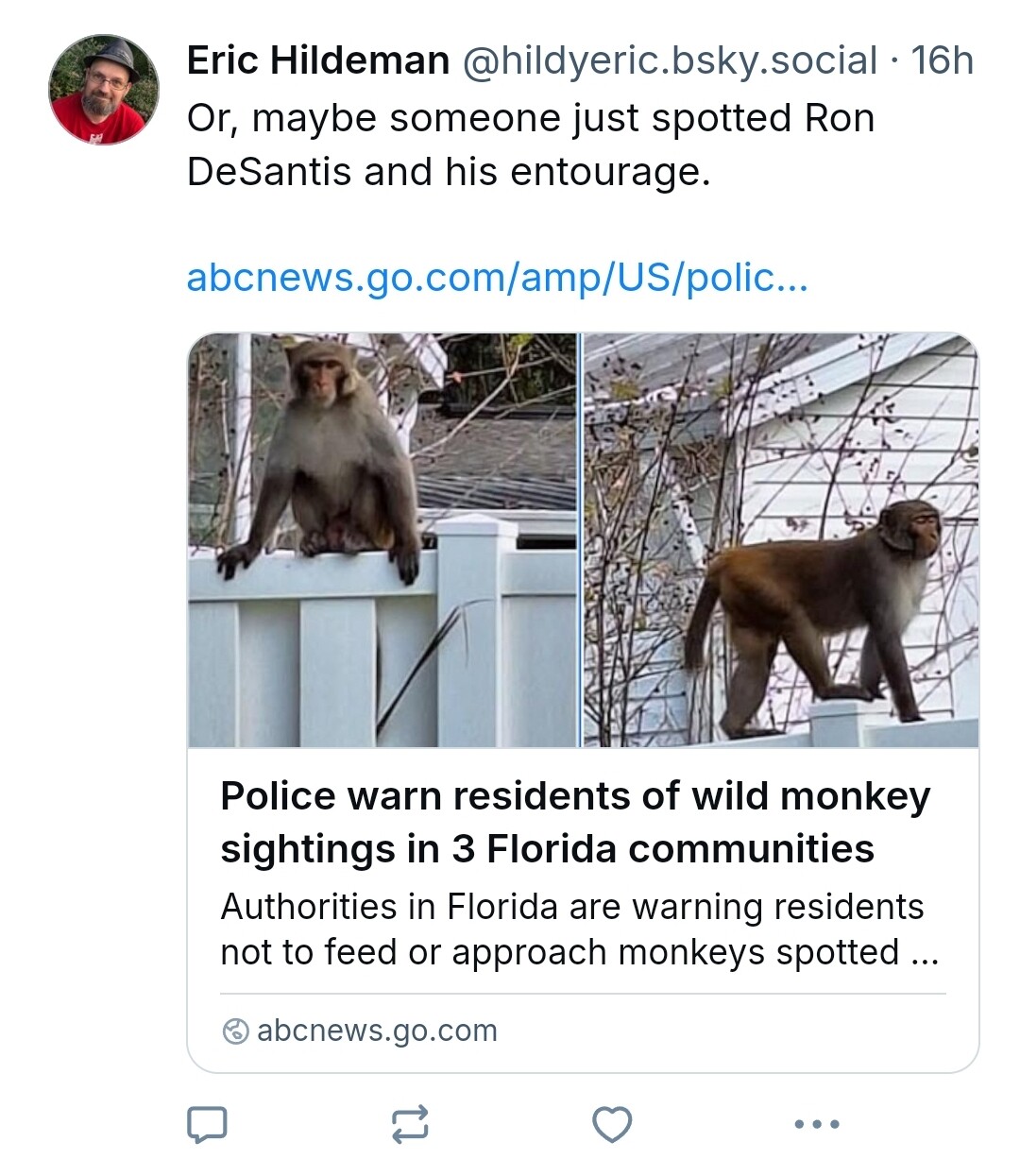The height and width of the screenshot is (1176, 1020).
Task: Open the 'Police warn residents' headline
Action: tap(574, 796)
